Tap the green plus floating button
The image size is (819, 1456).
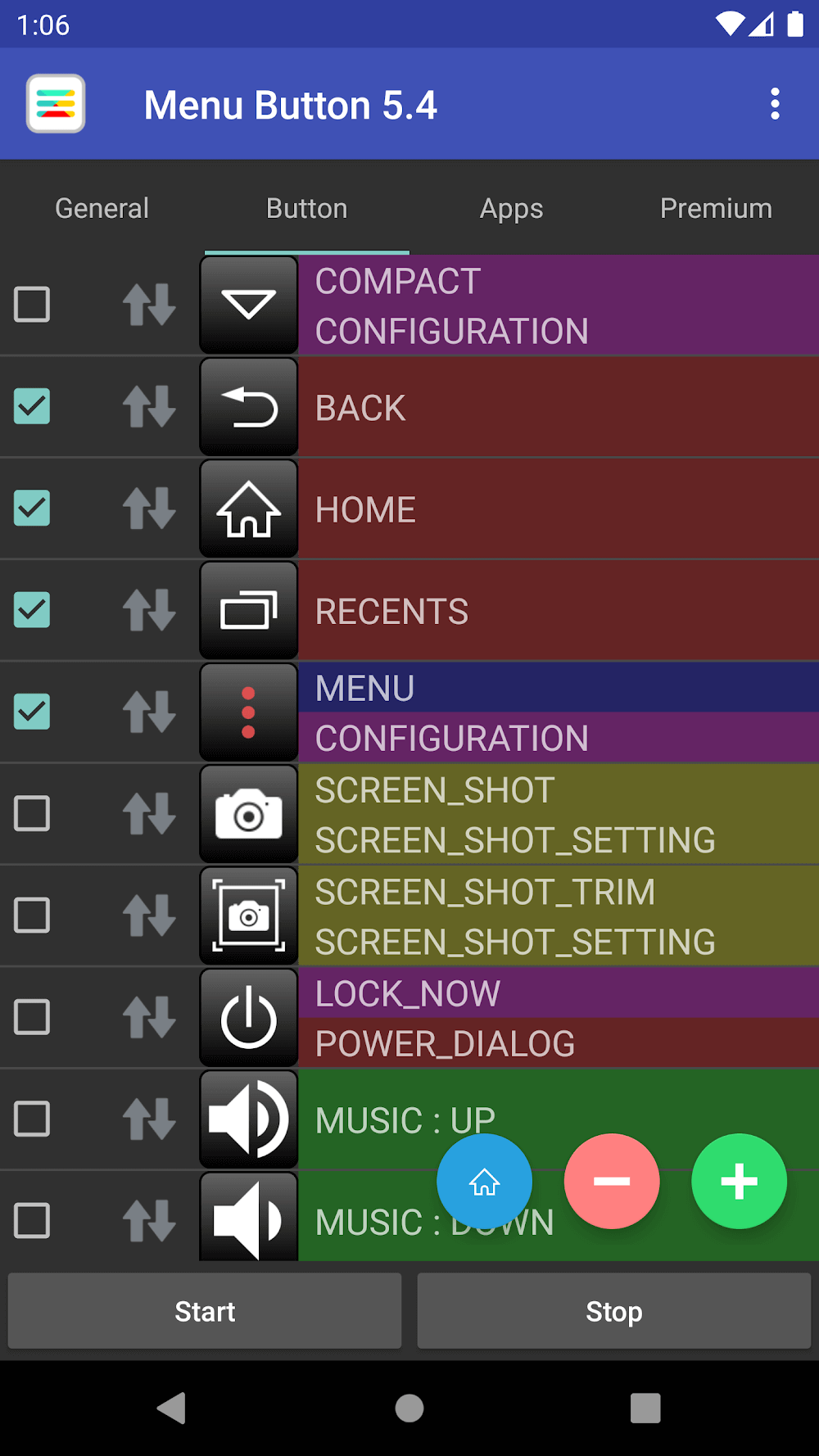(739, 1181)
